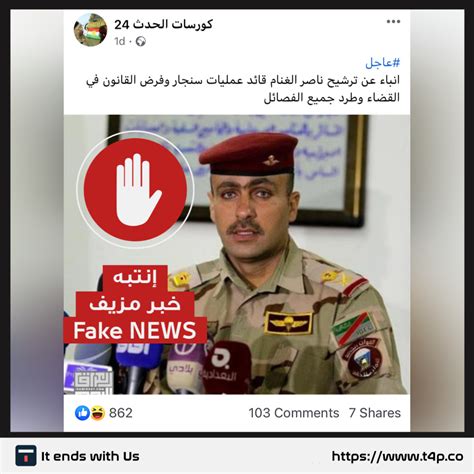The image size is (474, 474).
Task: Click the It ends with Us text
Action: [90, 456]
